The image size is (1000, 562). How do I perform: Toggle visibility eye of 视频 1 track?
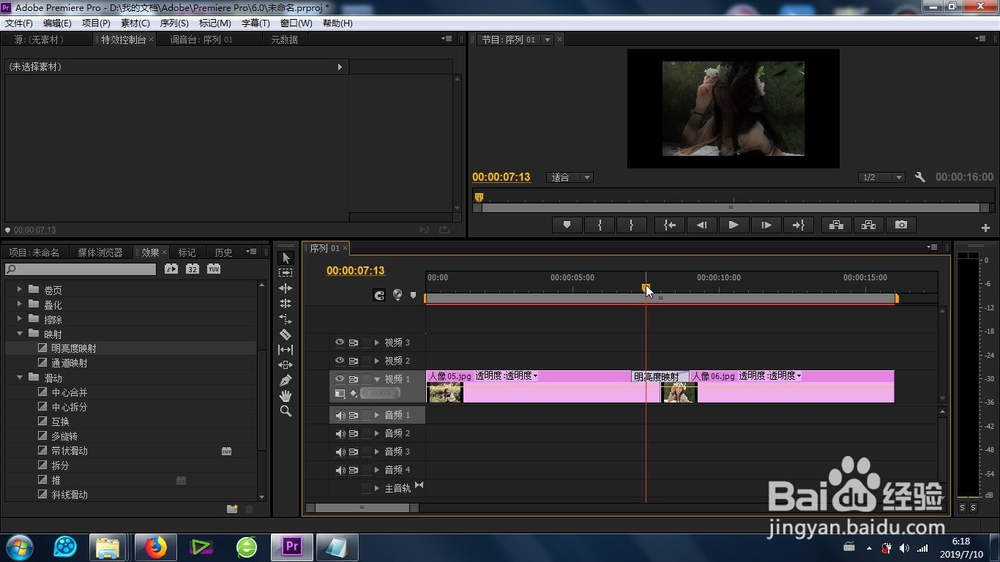[x=339, y=379]
